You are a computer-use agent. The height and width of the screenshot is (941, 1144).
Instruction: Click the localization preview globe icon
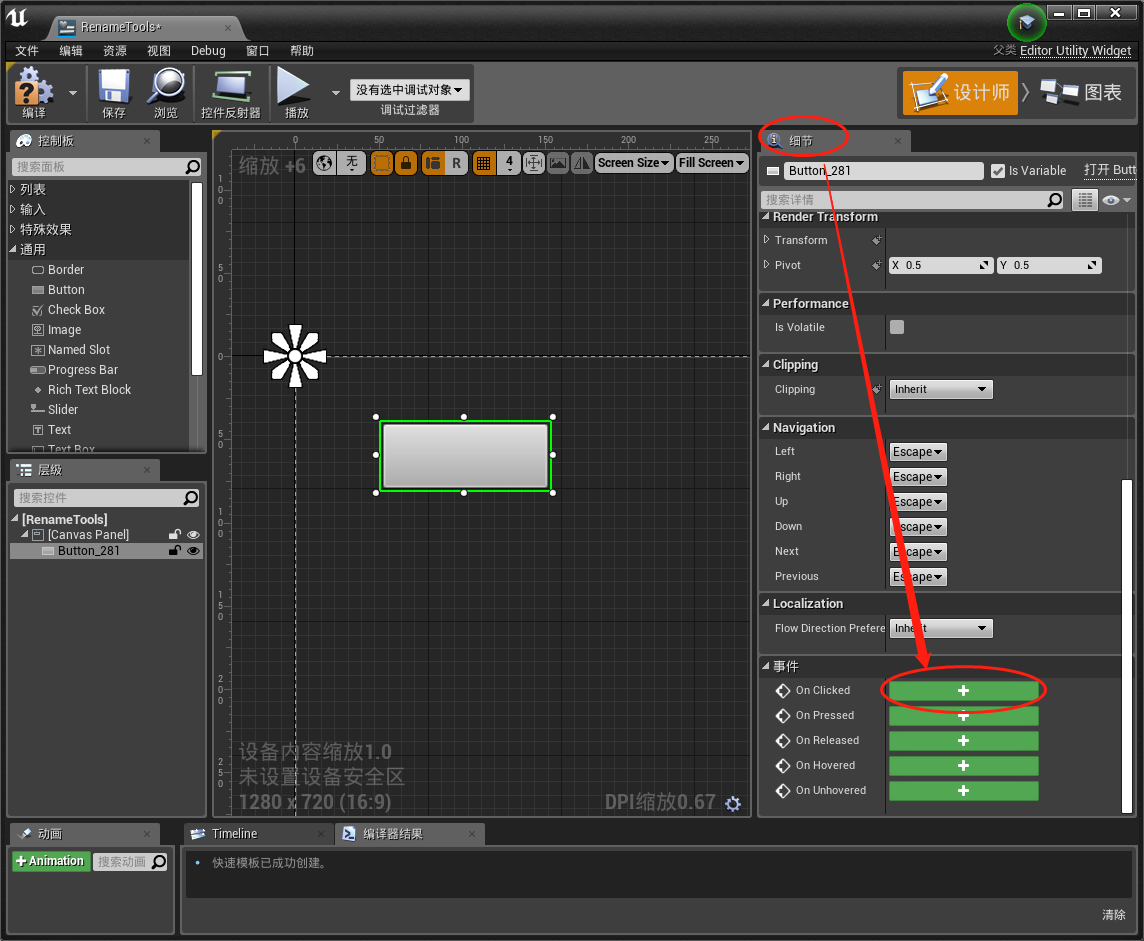coord(325,162)
